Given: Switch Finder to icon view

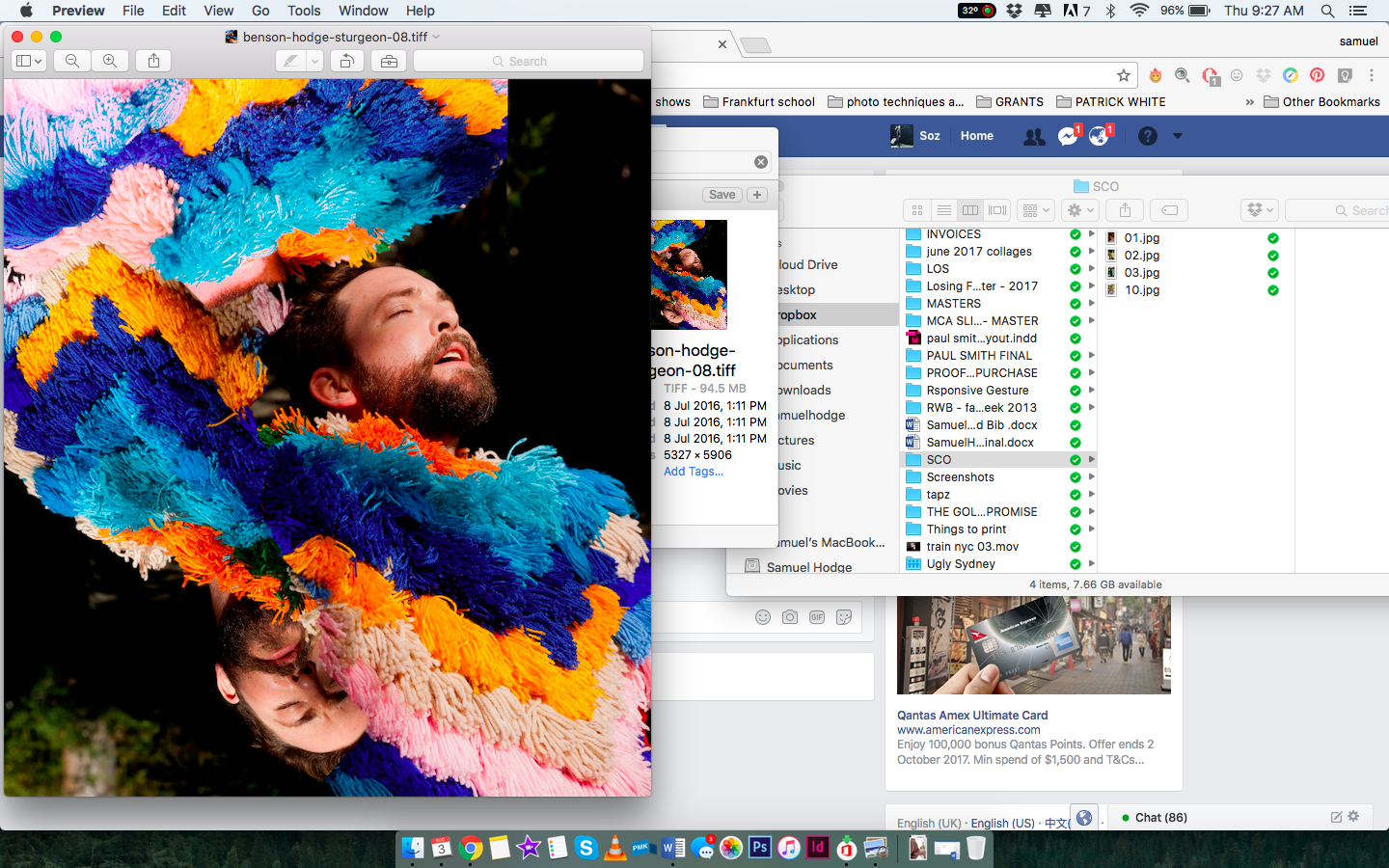Looking at the screenshot, I should 917,210.
